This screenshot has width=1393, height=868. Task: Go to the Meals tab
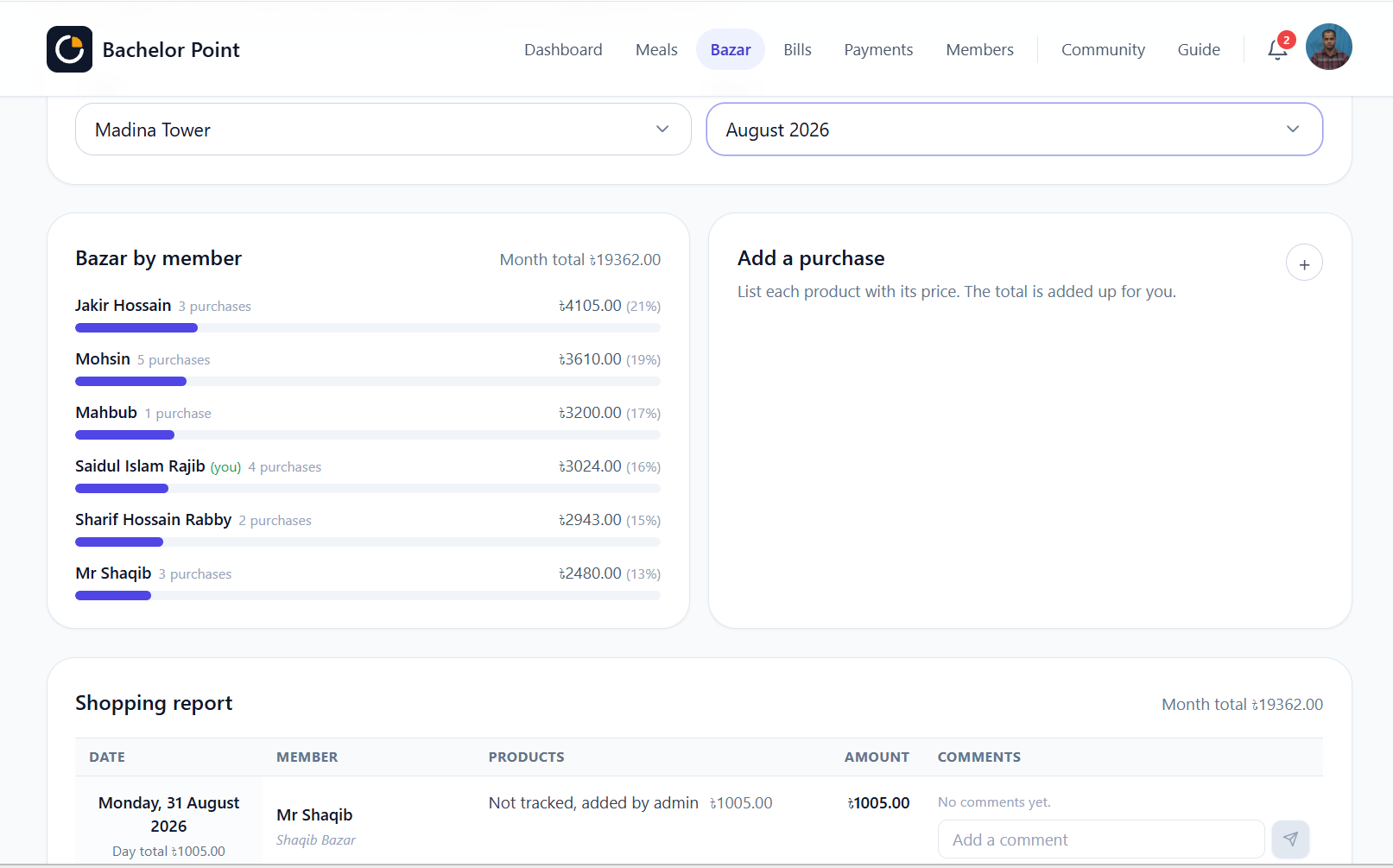point(656,49)
